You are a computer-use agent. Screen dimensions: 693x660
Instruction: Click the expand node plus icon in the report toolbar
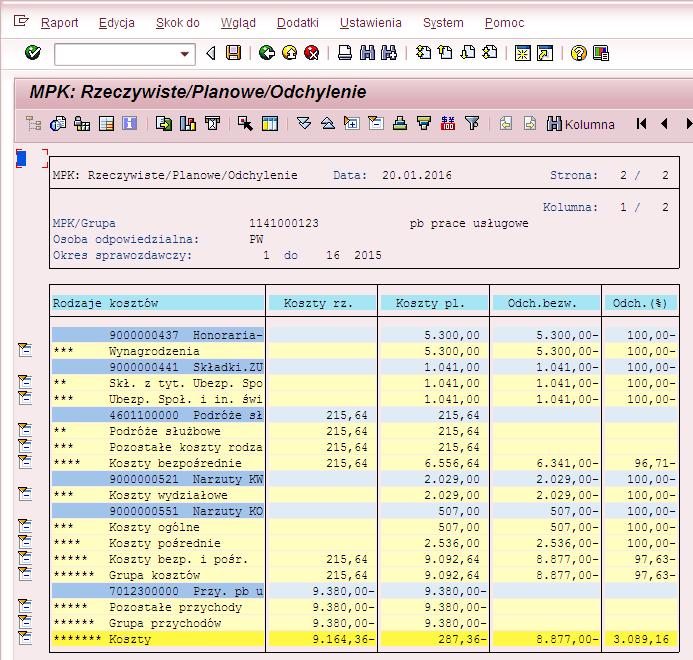click(351, 124)
